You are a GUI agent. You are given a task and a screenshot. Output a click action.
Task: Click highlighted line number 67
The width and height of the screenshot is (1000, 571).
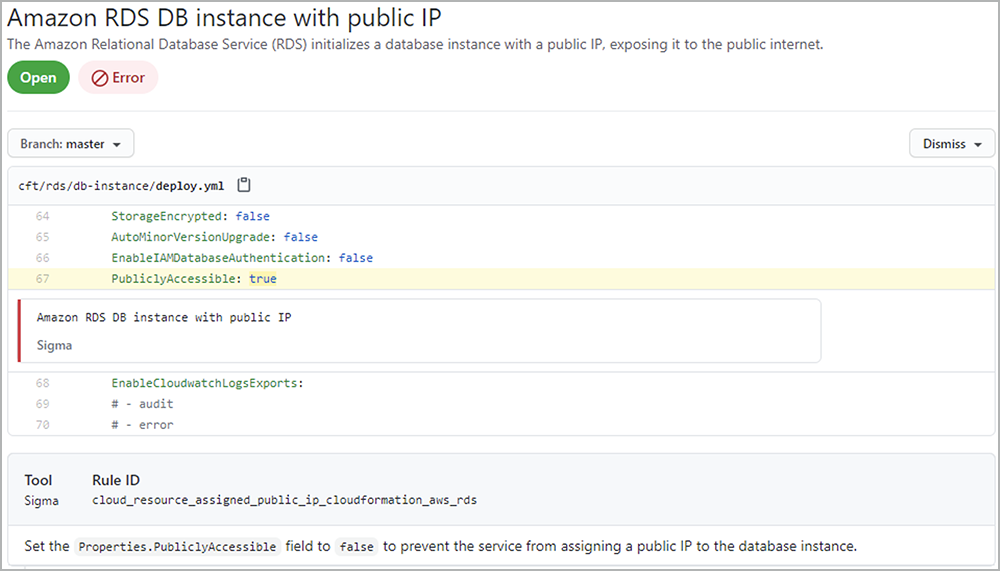click(x=42, y=279)
